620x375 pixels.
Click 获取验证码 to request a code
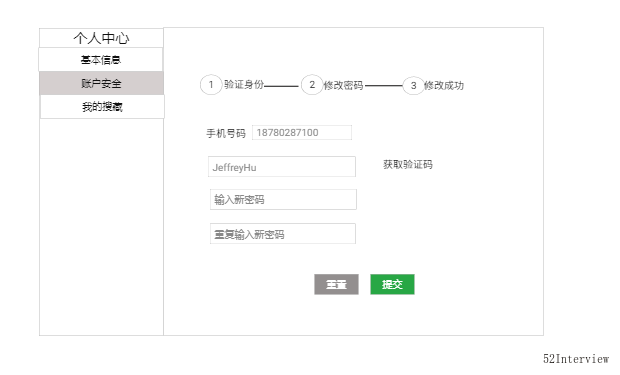click(x=408, y=165)
